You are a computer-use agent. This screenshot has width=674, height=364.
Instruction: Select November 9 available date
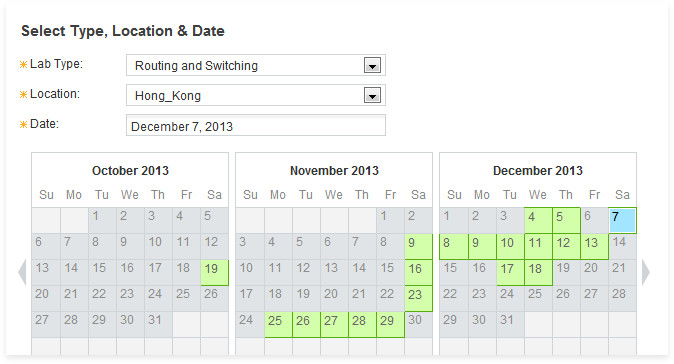[418, 247]
